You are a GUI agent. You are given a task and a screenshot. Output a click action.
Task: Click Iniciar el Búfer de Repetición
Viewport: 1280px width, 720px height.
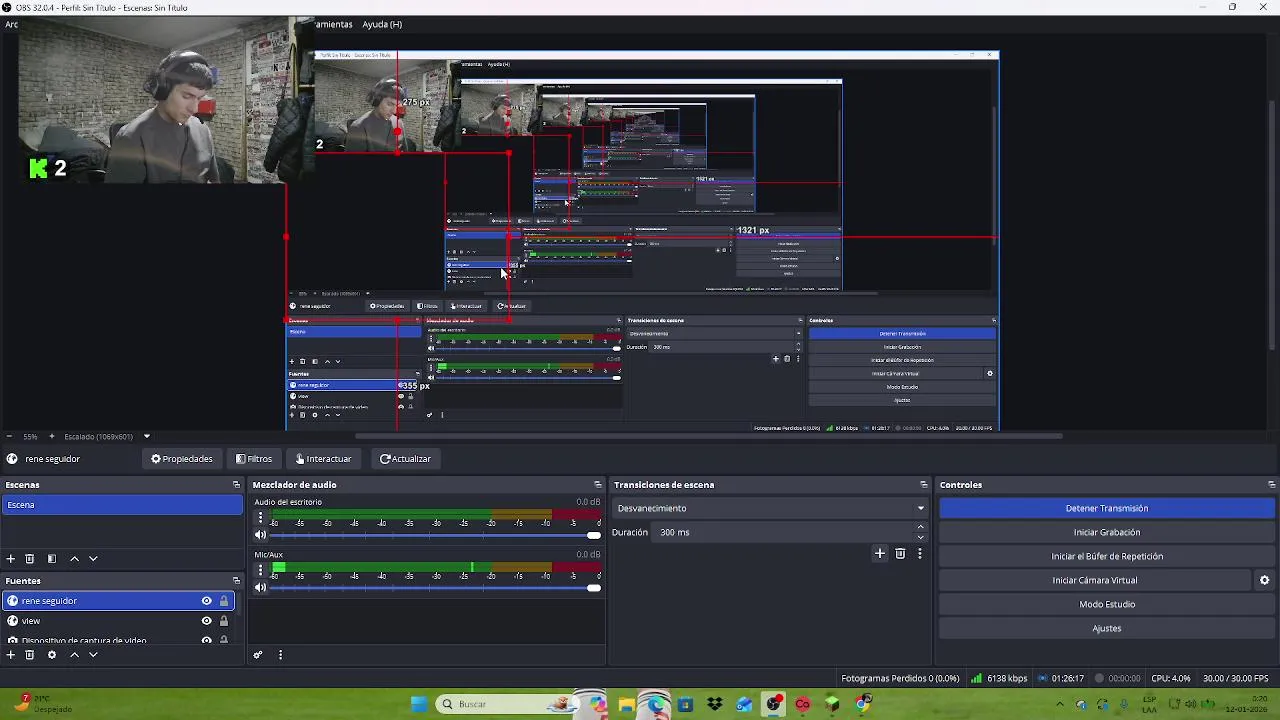[x=1106, y=556]
